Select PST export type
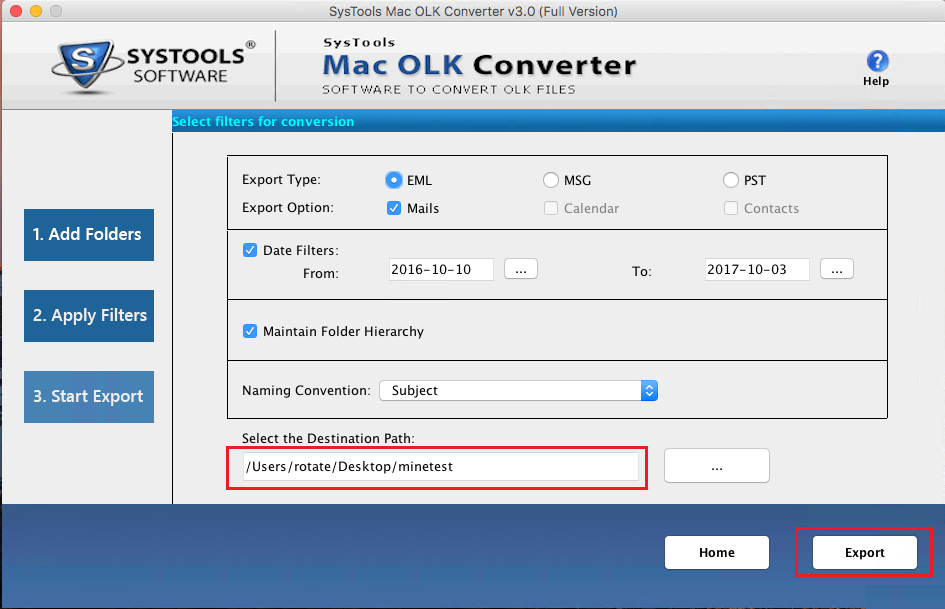This screenshot has height=609, width=945. point(730,180)
